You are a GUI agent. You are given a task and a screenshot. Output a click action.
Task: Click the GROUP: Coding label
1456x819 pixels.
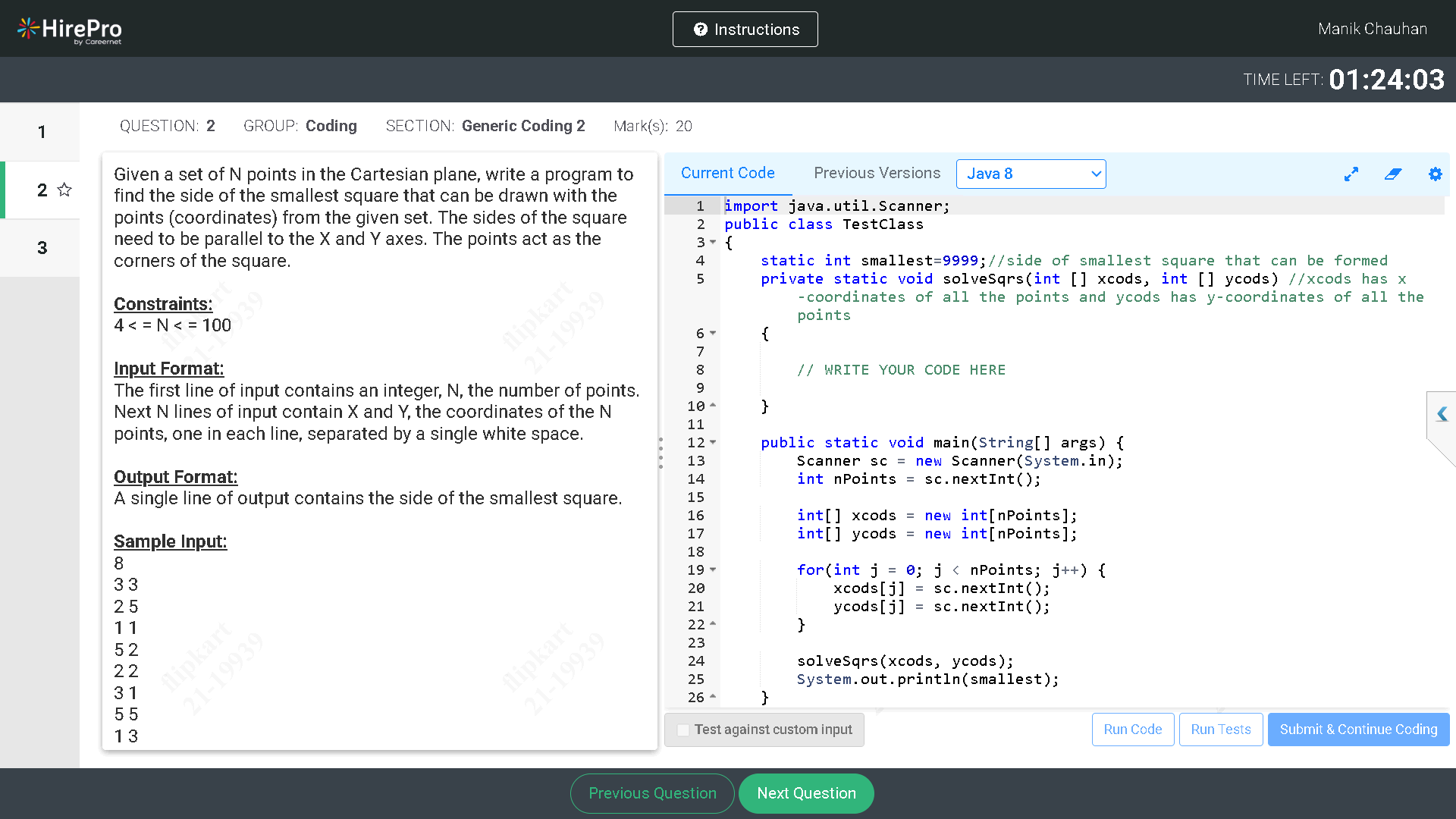[x=300, y=126]
